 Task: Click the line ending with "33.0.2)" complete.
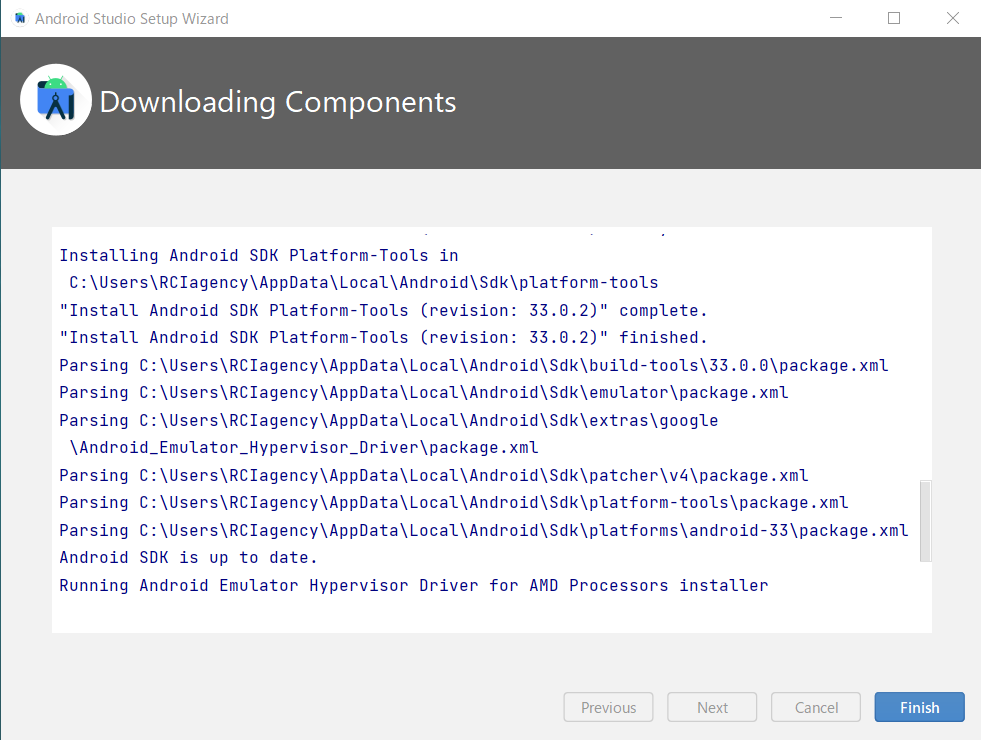pos(383,310)
